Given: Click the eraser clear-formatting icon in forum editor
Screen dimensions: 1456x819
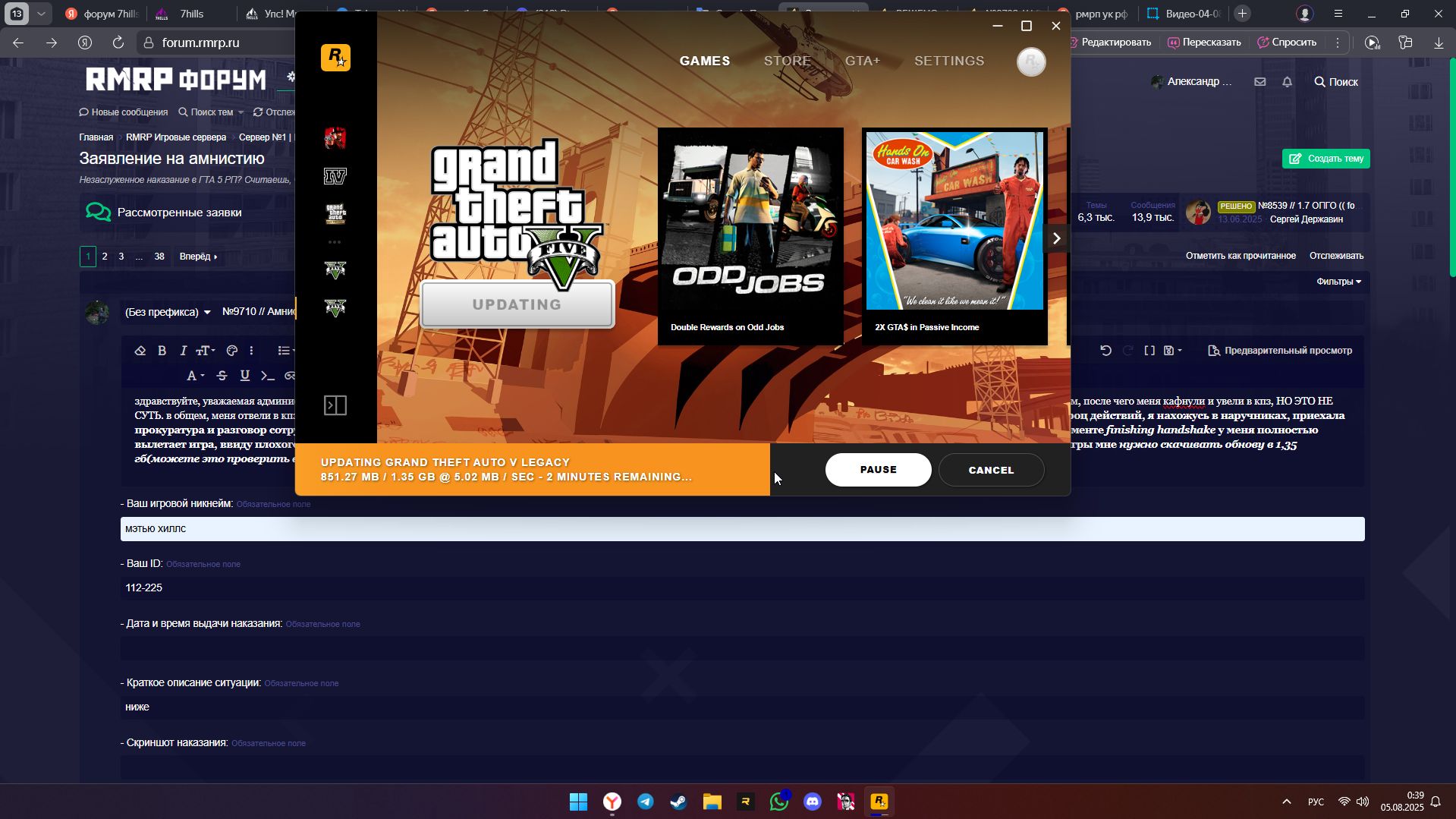Looking at the screenshot, I should (140, 351).
